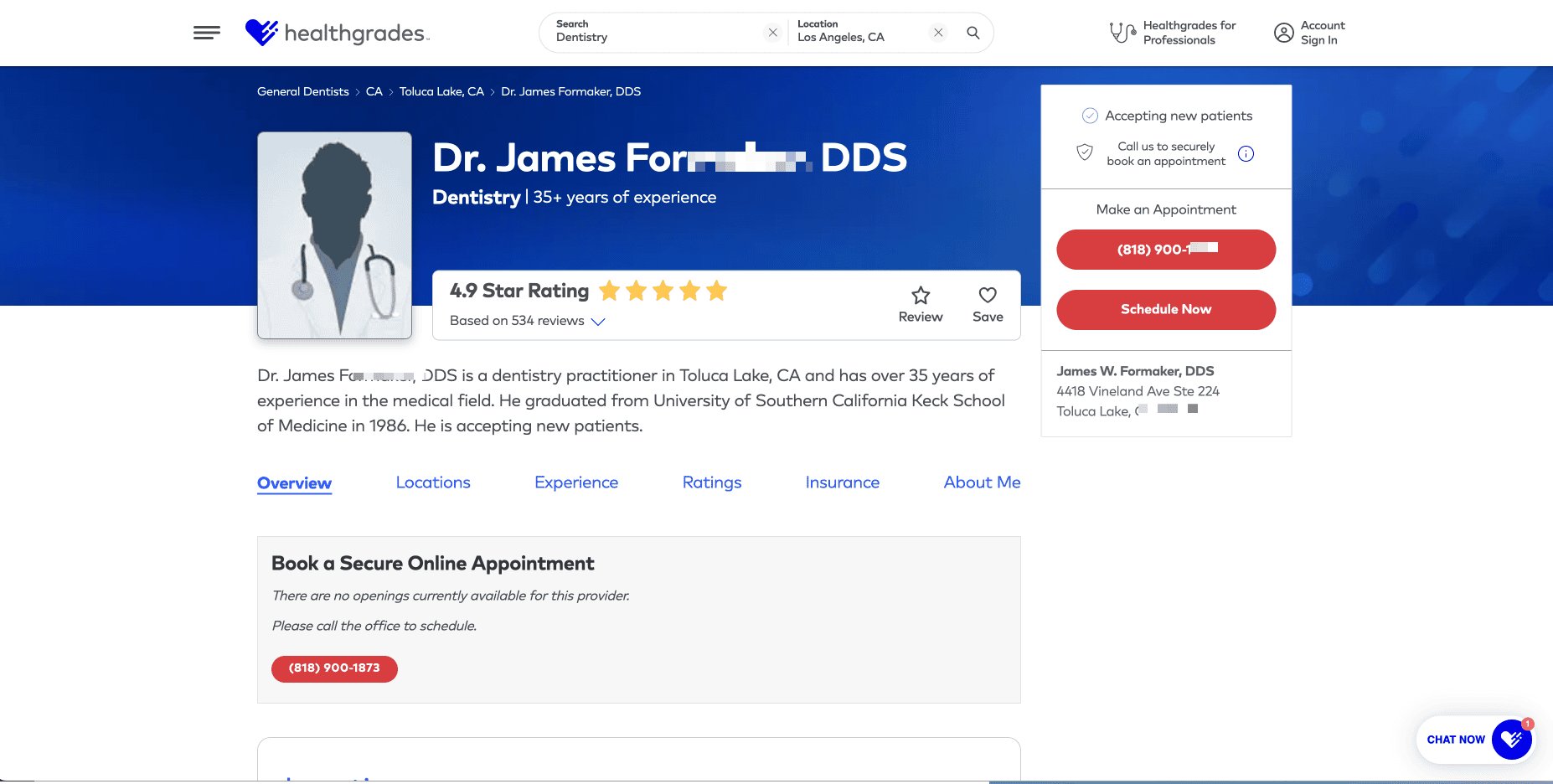Click the five gold rating stars
Viewport: 1553px width, 784px height.
[663, 291]
